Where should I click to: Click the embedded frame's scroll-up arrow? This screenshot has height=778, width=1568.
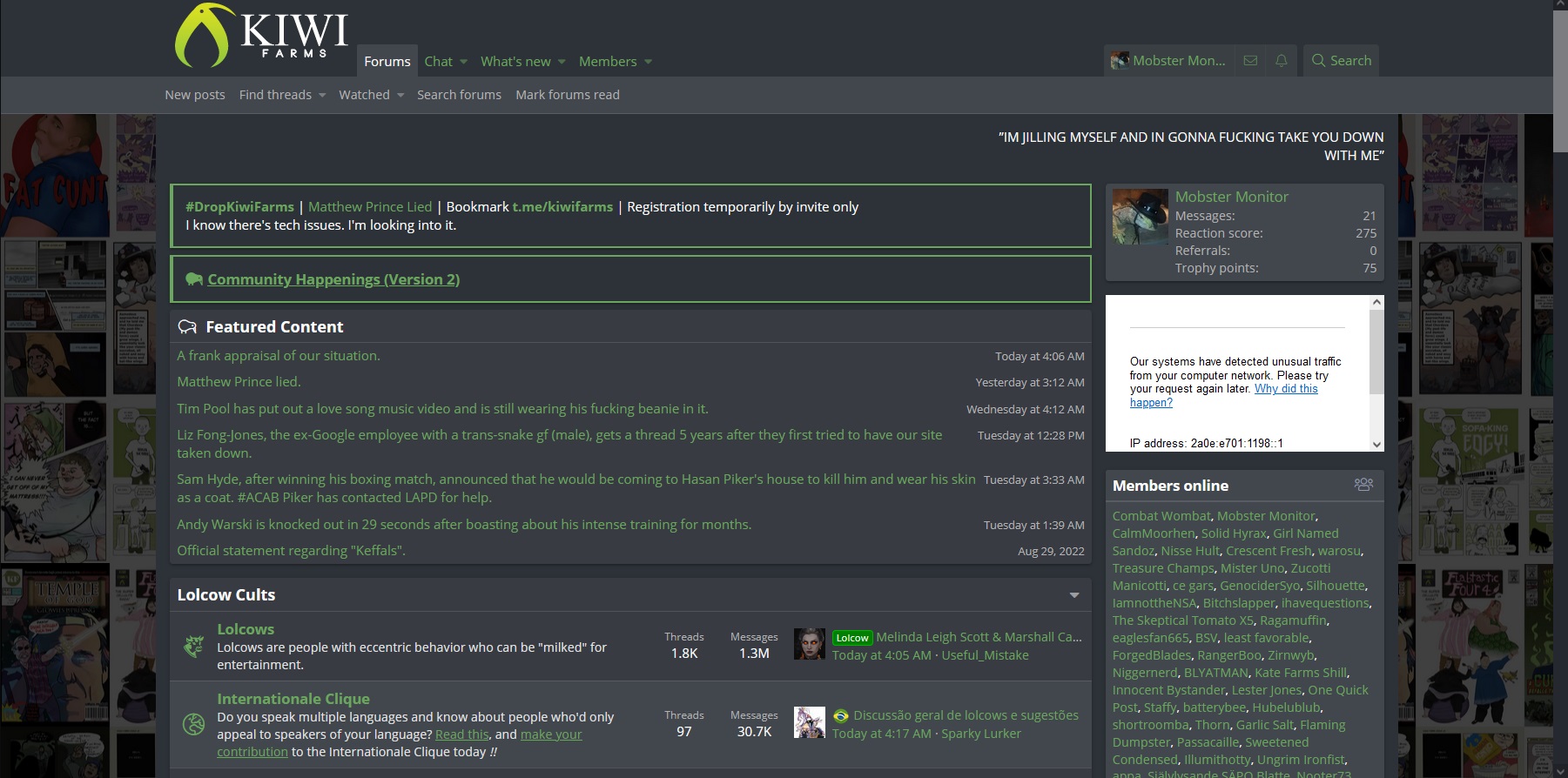[x=1376, y=302]
